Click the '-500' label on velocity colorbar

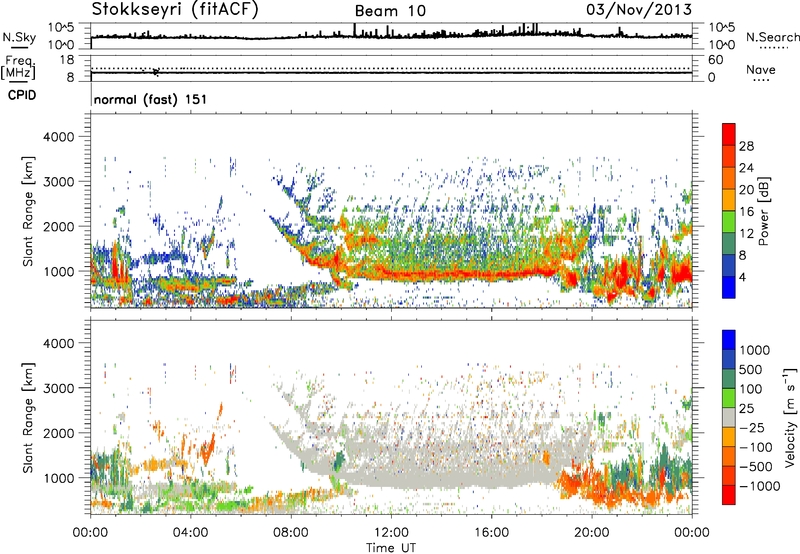point(755,467)
